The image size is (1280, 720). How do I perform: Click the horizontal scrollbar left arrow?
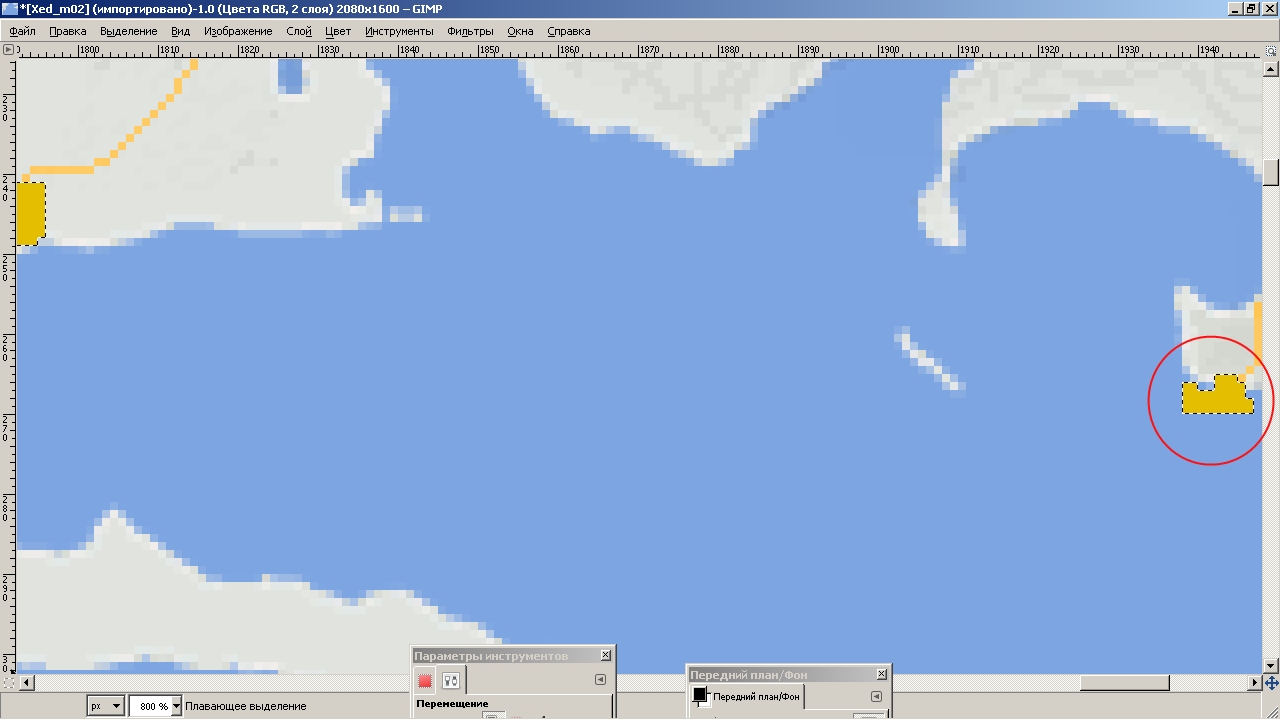(x=27, y=683)
